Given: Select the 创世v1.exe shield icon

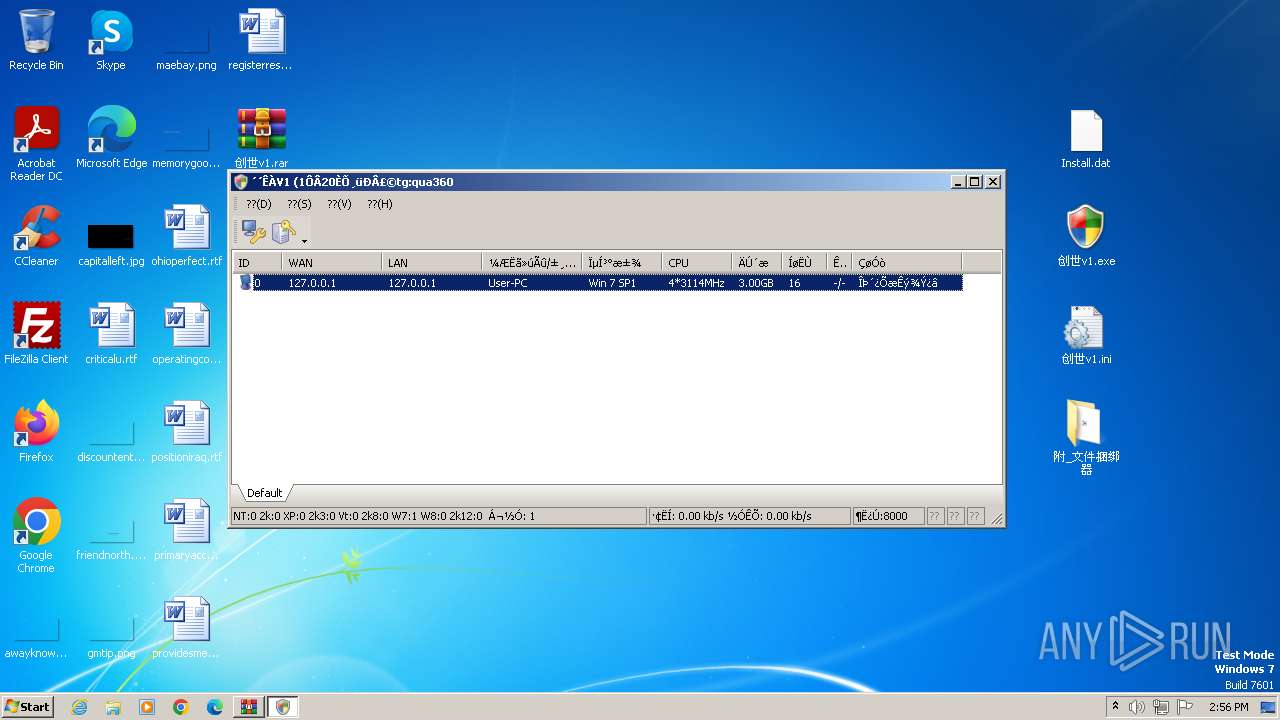Looking at the screenshot, I should [1086, 236].
